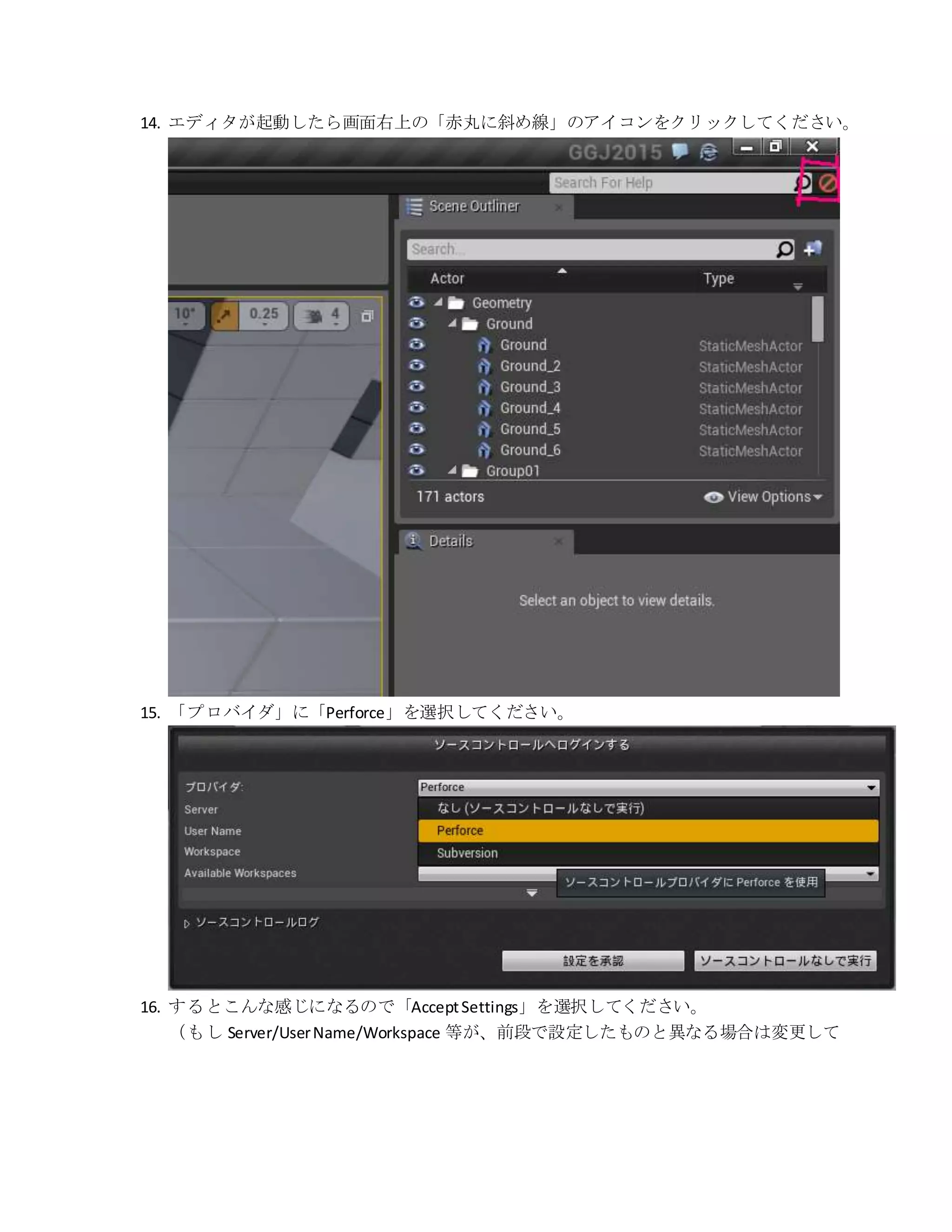This screenshot has height=1232, width=952.
Task: Hide the Ground_3 actor
Action: (416, 386)
